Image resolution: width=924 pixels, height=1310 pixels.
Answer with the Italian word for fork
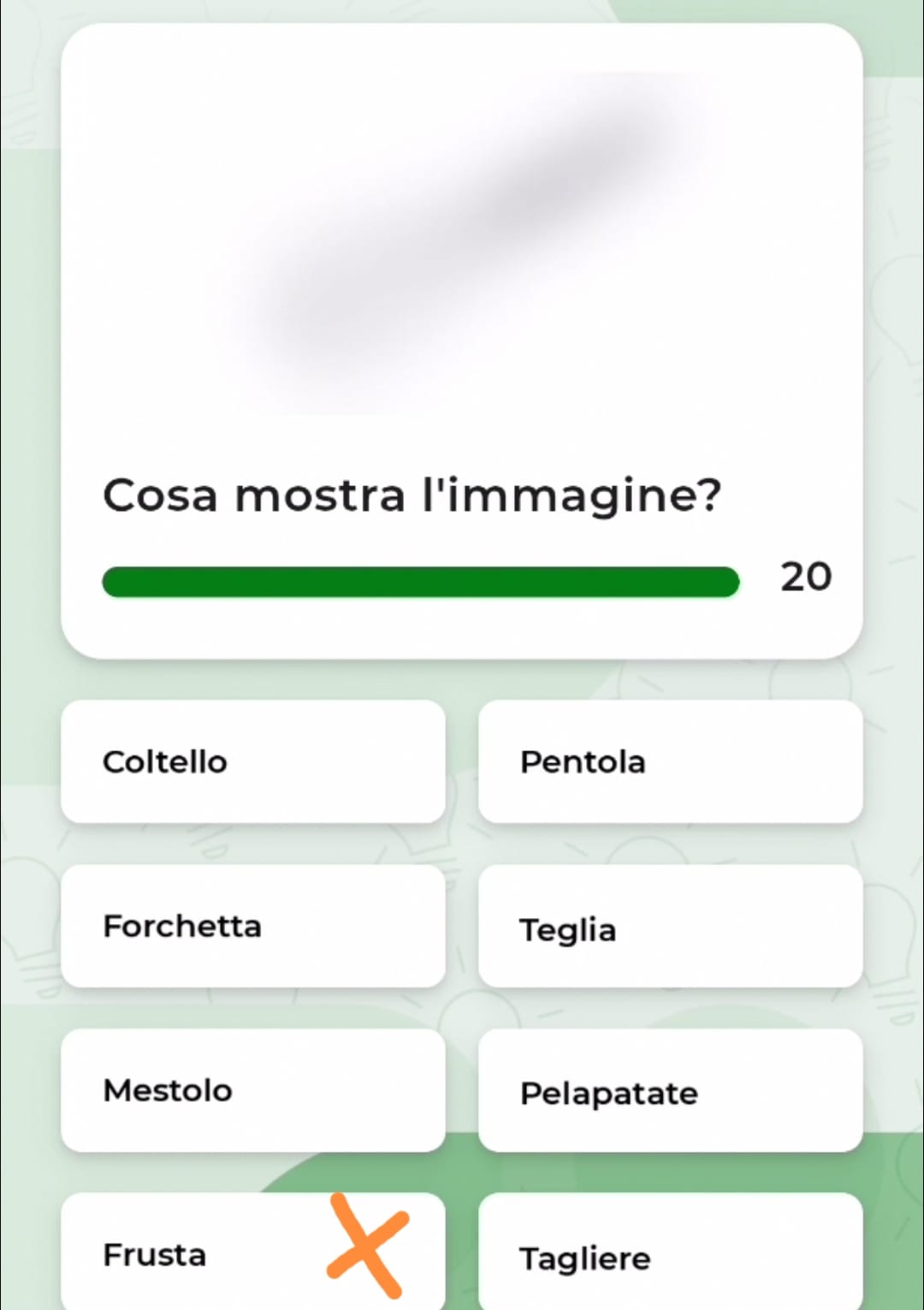click(x=252, y=926)
